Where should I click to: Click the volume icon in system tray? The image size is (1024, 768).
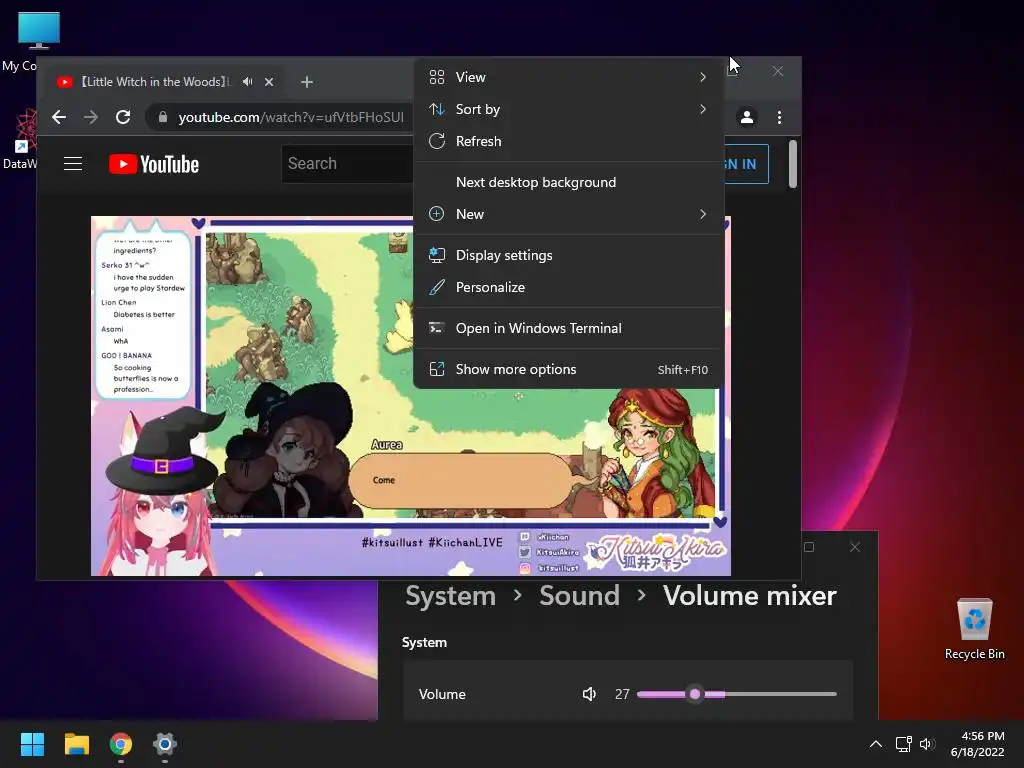927,744
